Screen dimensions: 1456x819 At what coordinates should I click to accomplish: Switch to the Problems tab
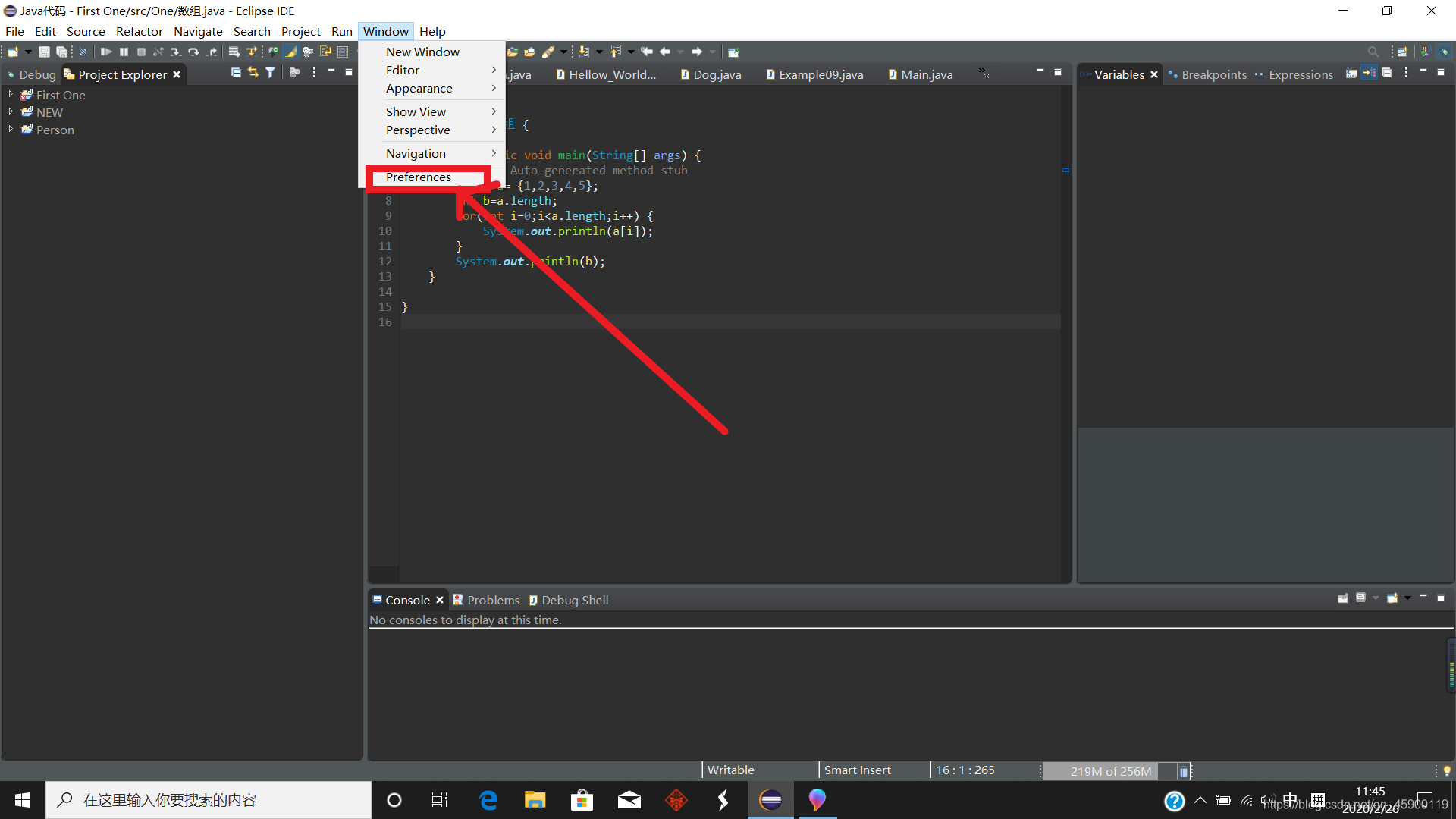(x=486, y=600)
